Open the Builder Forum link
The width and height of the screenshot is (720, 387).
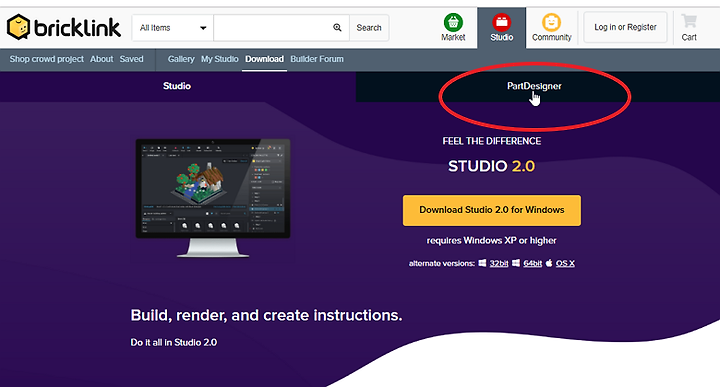[317, 59]
